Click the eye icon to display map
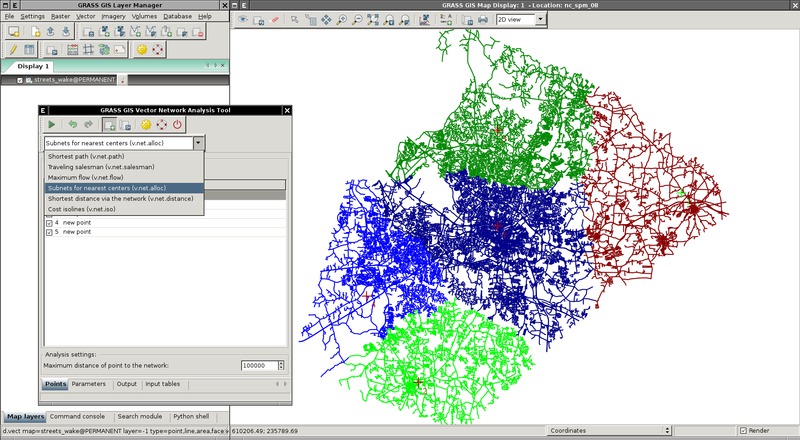Screen dimensions: 800x440 click(243, 19)
